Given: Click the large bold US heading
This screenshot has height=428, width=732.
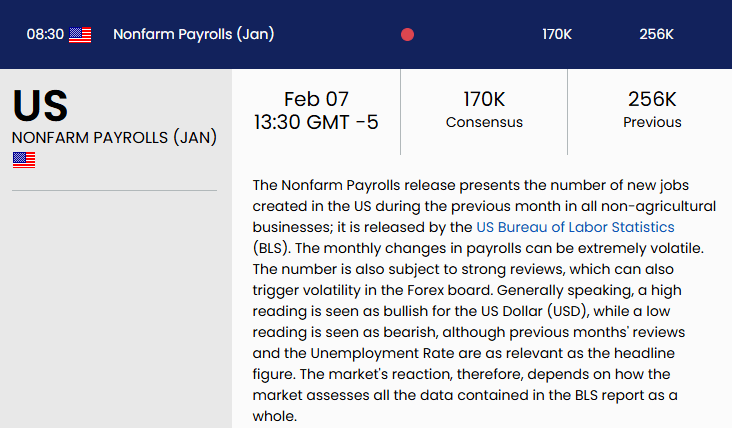Looking at the screenshot, I should pyautogui.click(x=40, y=104).
